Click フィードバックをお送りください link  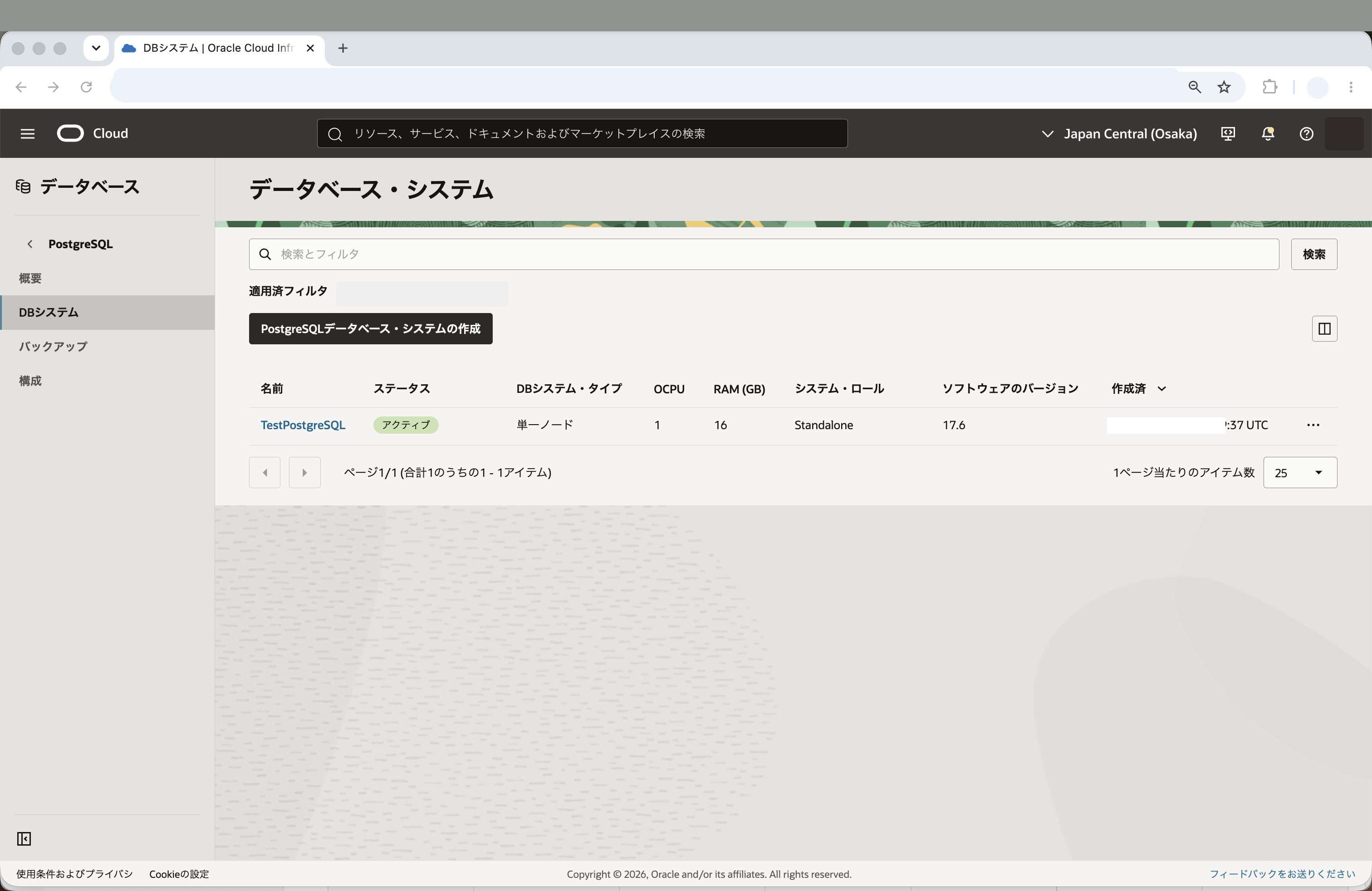[1282, 874]
